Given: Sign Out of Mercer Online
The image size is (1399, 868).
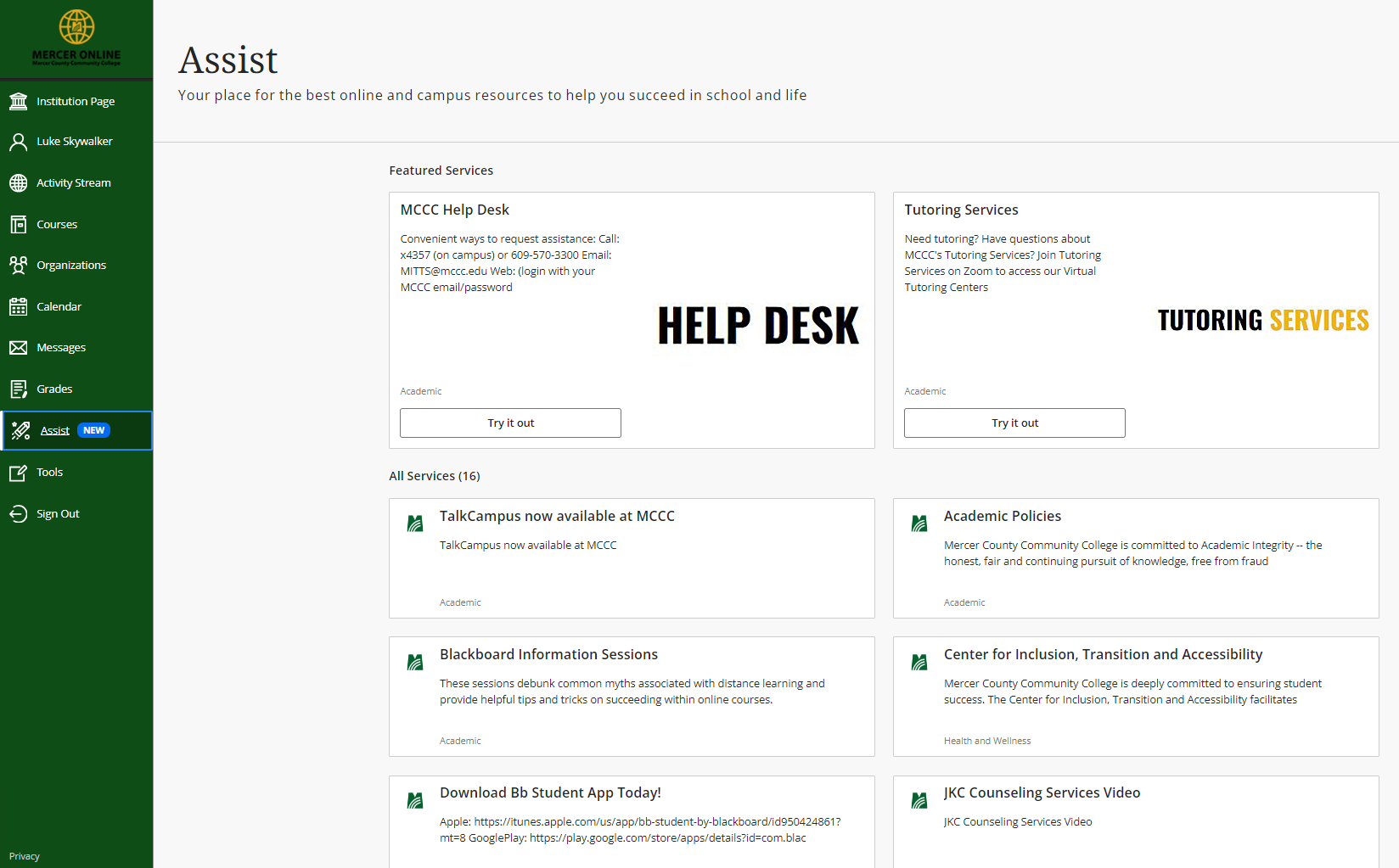Looking at the screenshot, I should (x=58, y=514).
